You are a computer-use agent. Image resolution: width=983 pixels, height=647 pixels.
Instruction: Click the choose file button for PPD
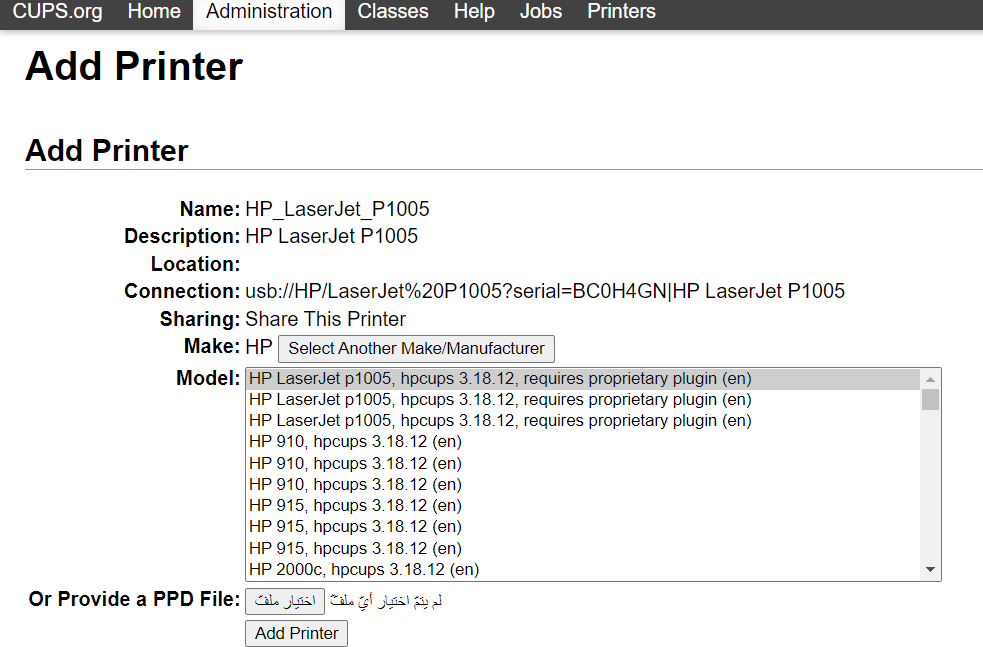(285, 601)
